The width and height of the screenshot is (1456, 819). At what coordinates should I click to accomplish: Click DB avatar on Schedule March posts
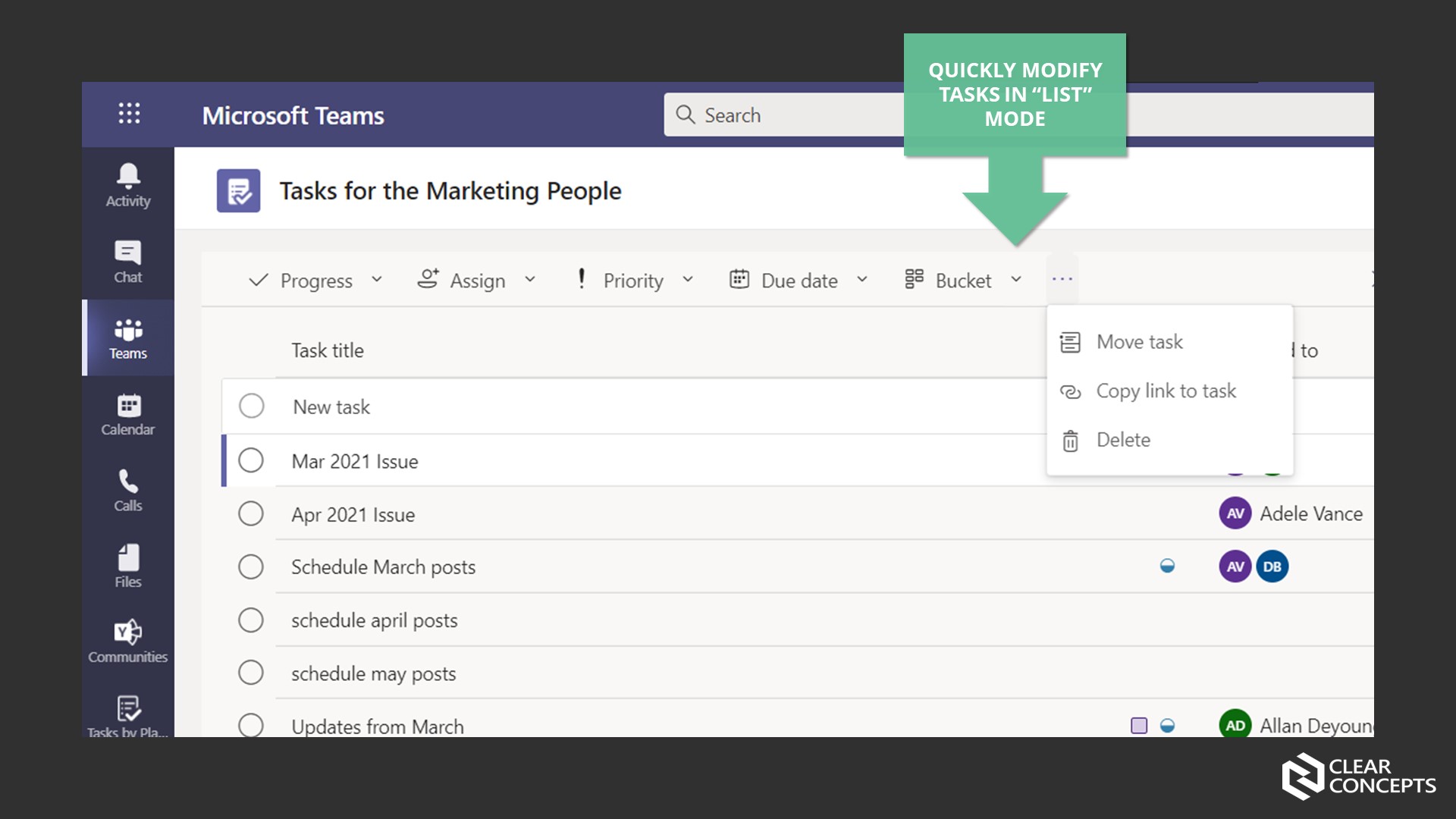[x=1272, y=566]
